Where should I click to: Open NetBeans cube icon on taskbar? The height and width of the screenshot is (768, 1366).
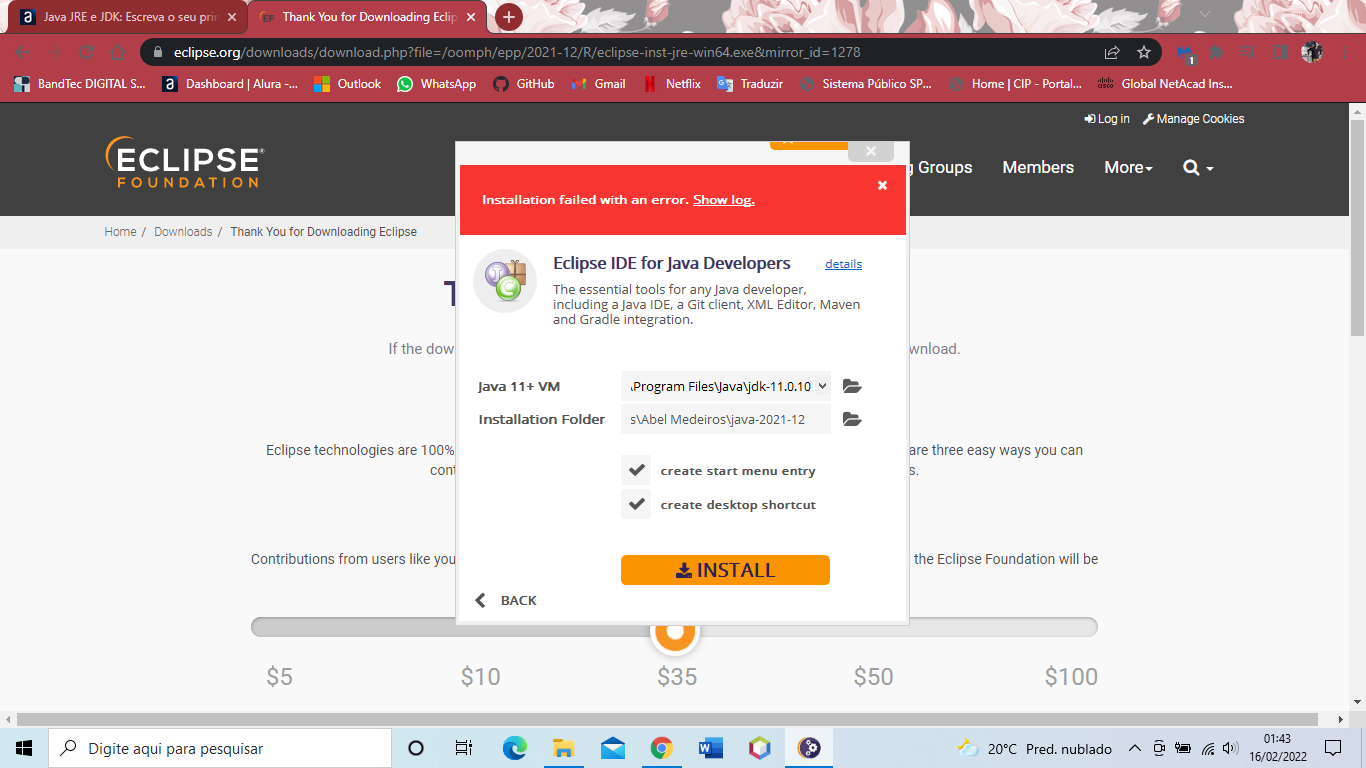pyautogui.click(x=760, y=748)
